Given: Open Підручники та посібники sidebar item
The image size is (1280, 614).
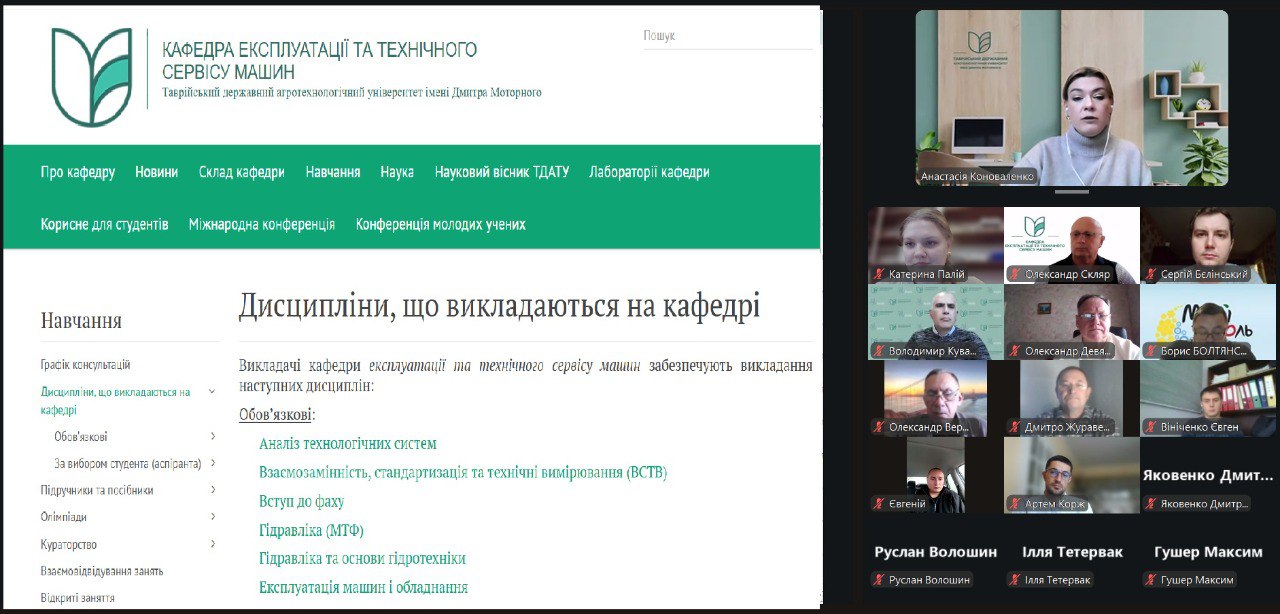Looking at the screenshot, I should [98, 490].
